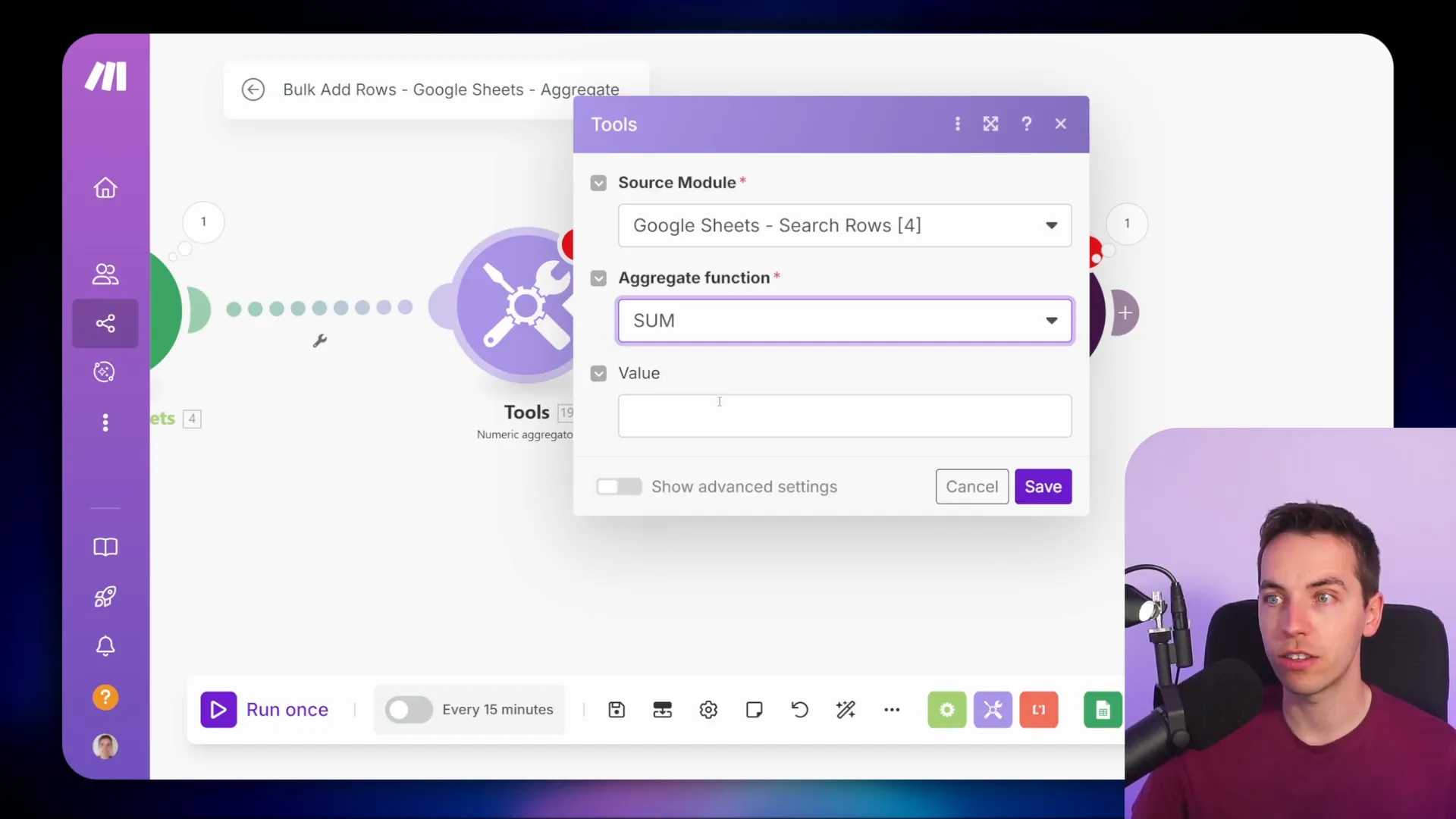Image resolution: width=1456 pixels, height=819 pixels.
Task: Open the Team section in the sidebar
Action: (x=105, y=274)
